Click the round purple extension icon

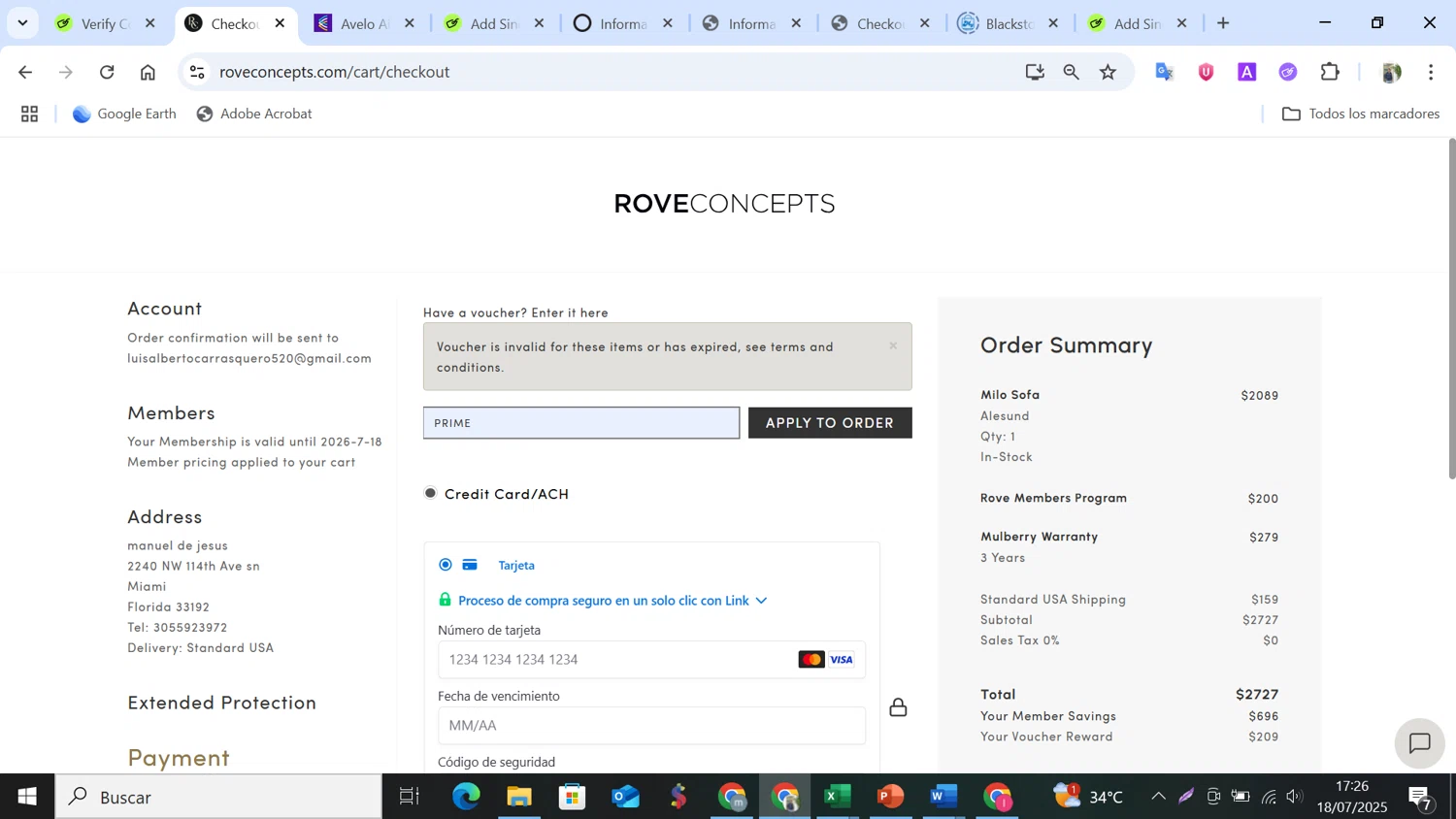(1288, 72)
